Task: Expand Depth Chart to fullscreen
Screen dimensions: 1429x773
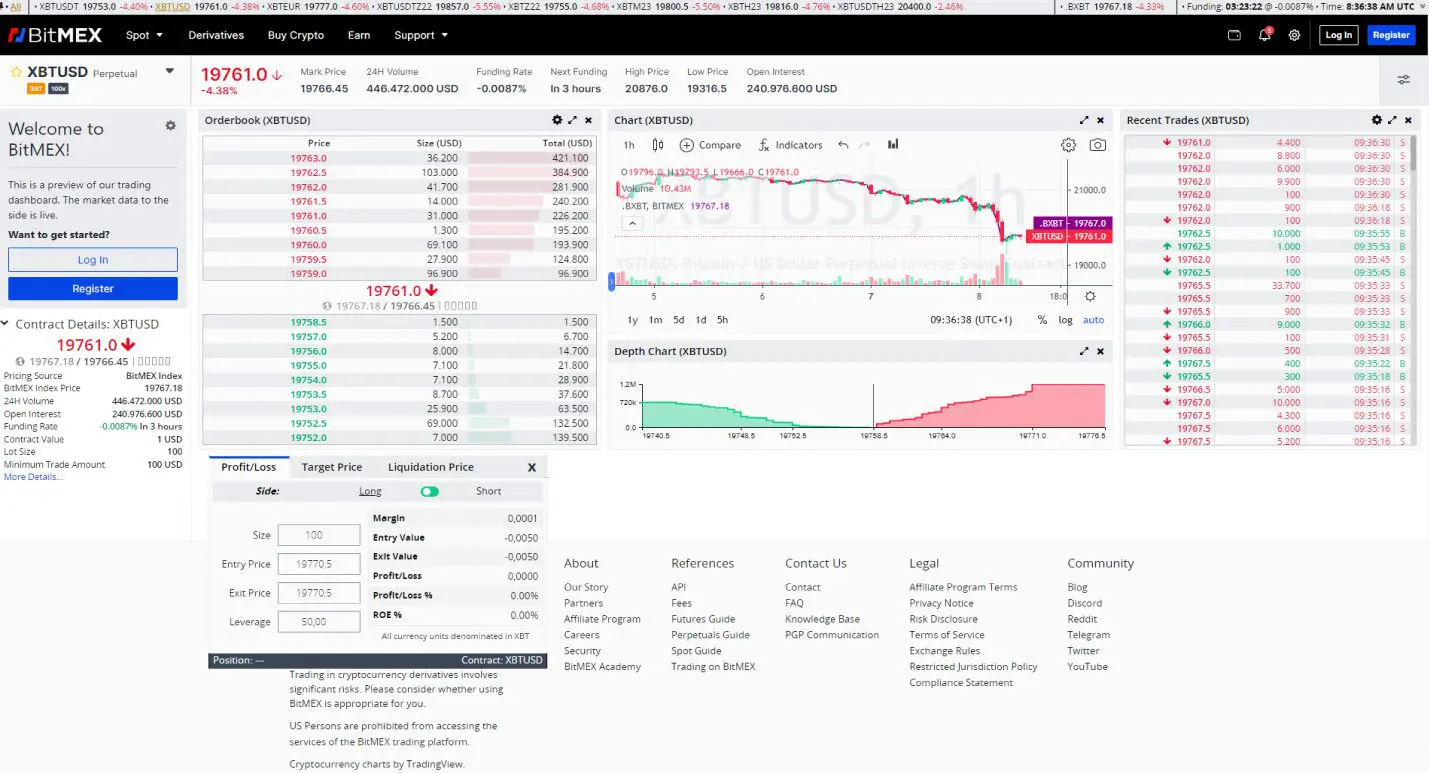Action: coord(1084,351)
